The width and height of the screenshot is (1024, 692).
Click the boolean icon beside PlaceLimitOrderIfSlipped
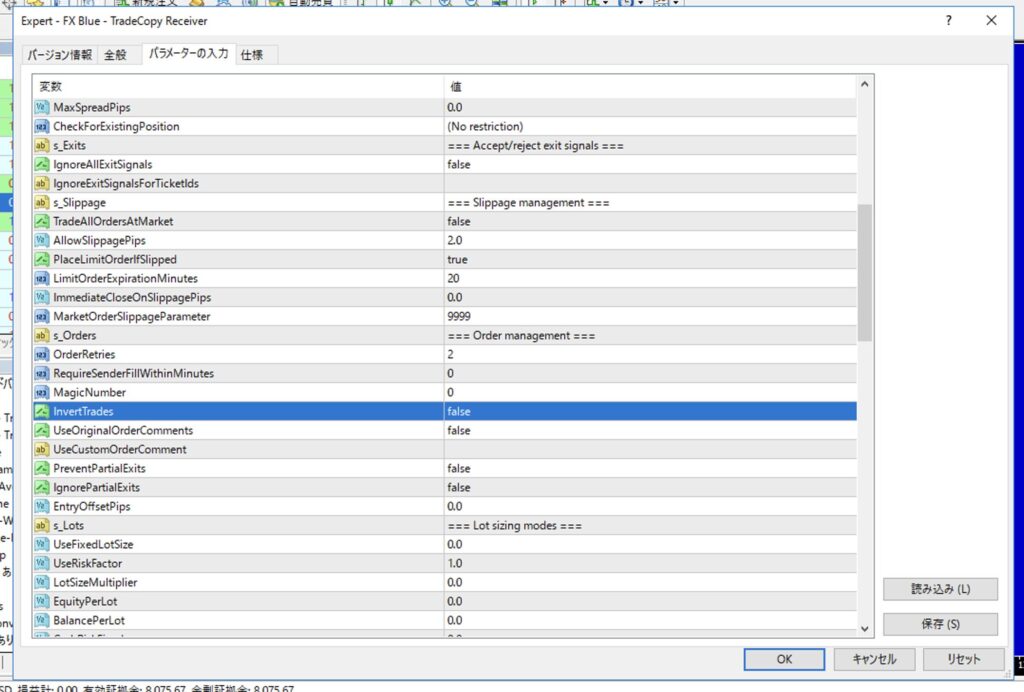(42, 259)
